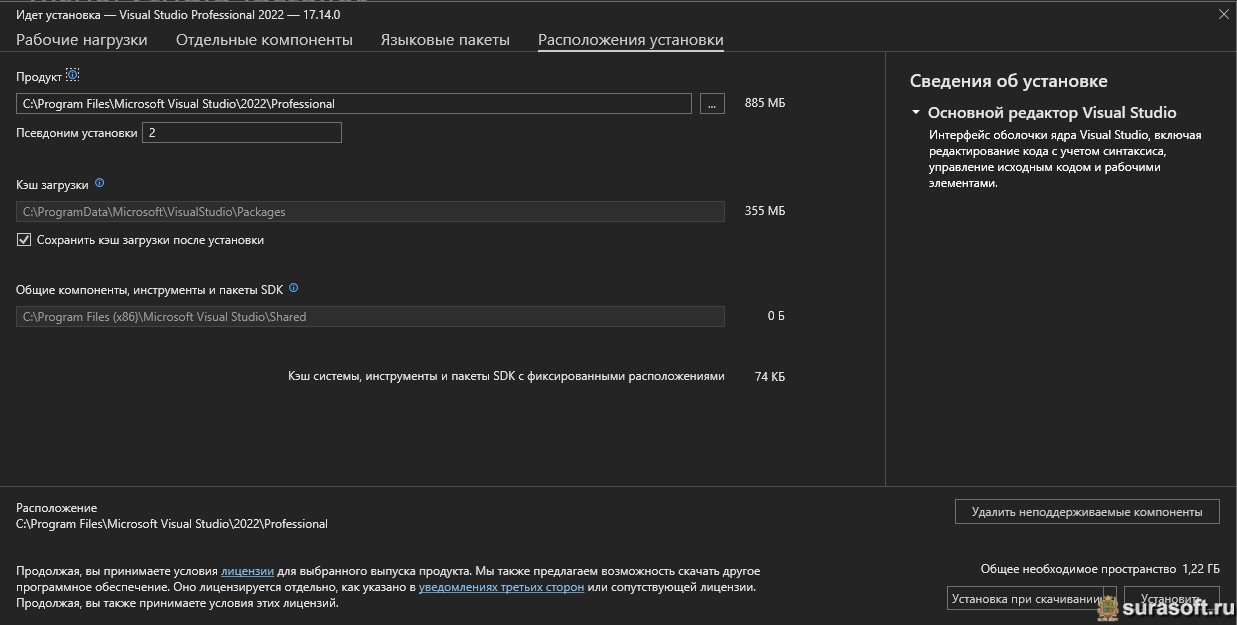Screen dimensions: 1237x625
Task: Click the Псевдоним установки input field
Action: (x=242, y=132)
